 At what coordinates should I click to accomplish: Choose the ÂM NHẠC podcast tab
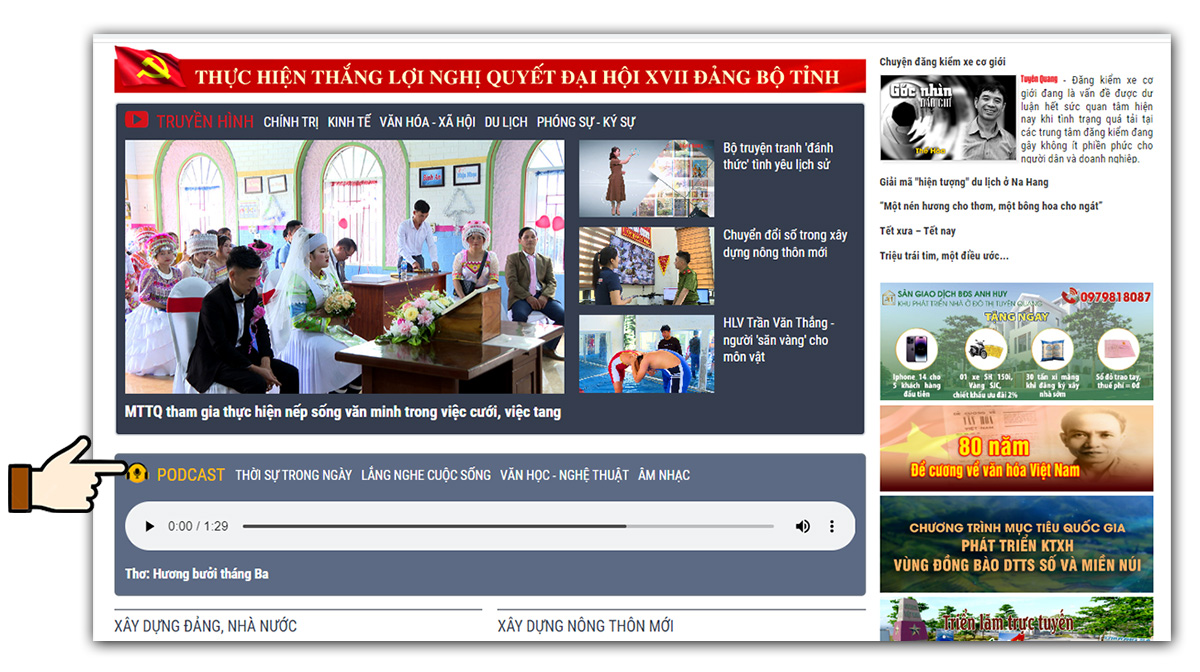coord(664,475)
